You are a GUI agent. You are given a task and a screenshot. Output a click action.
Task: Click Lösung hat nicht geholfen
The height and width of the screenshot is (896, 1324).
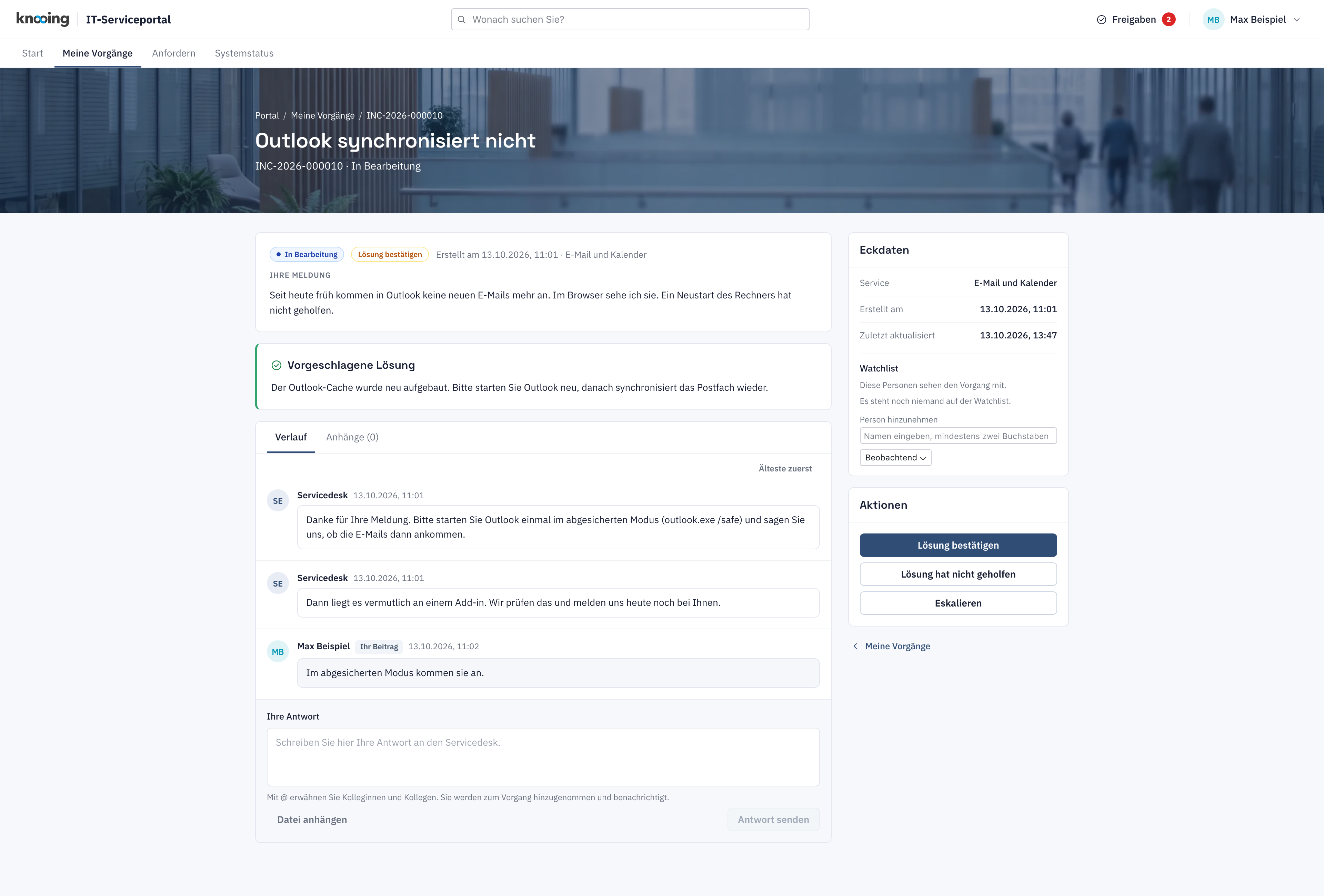958,574
